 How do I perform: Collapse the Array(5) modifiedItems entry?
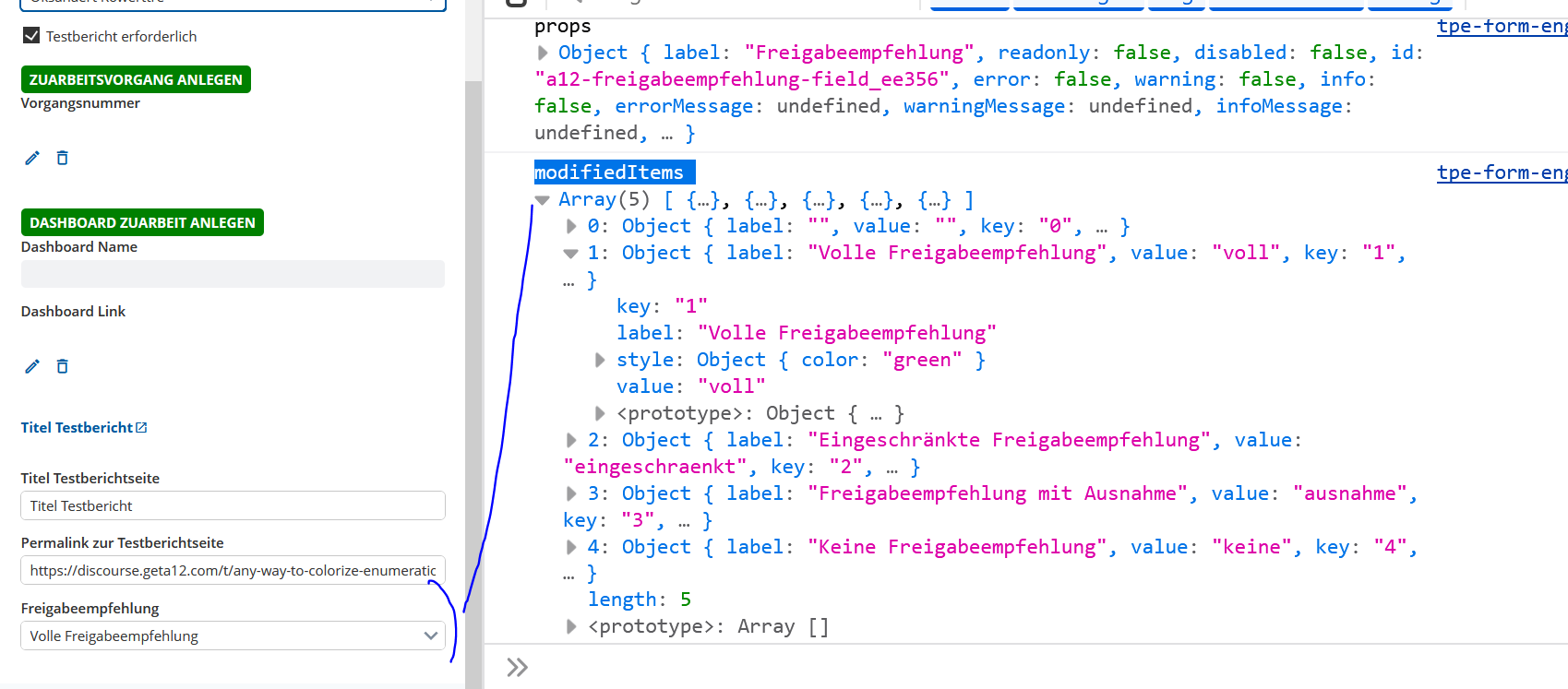(x=543, y=200)
